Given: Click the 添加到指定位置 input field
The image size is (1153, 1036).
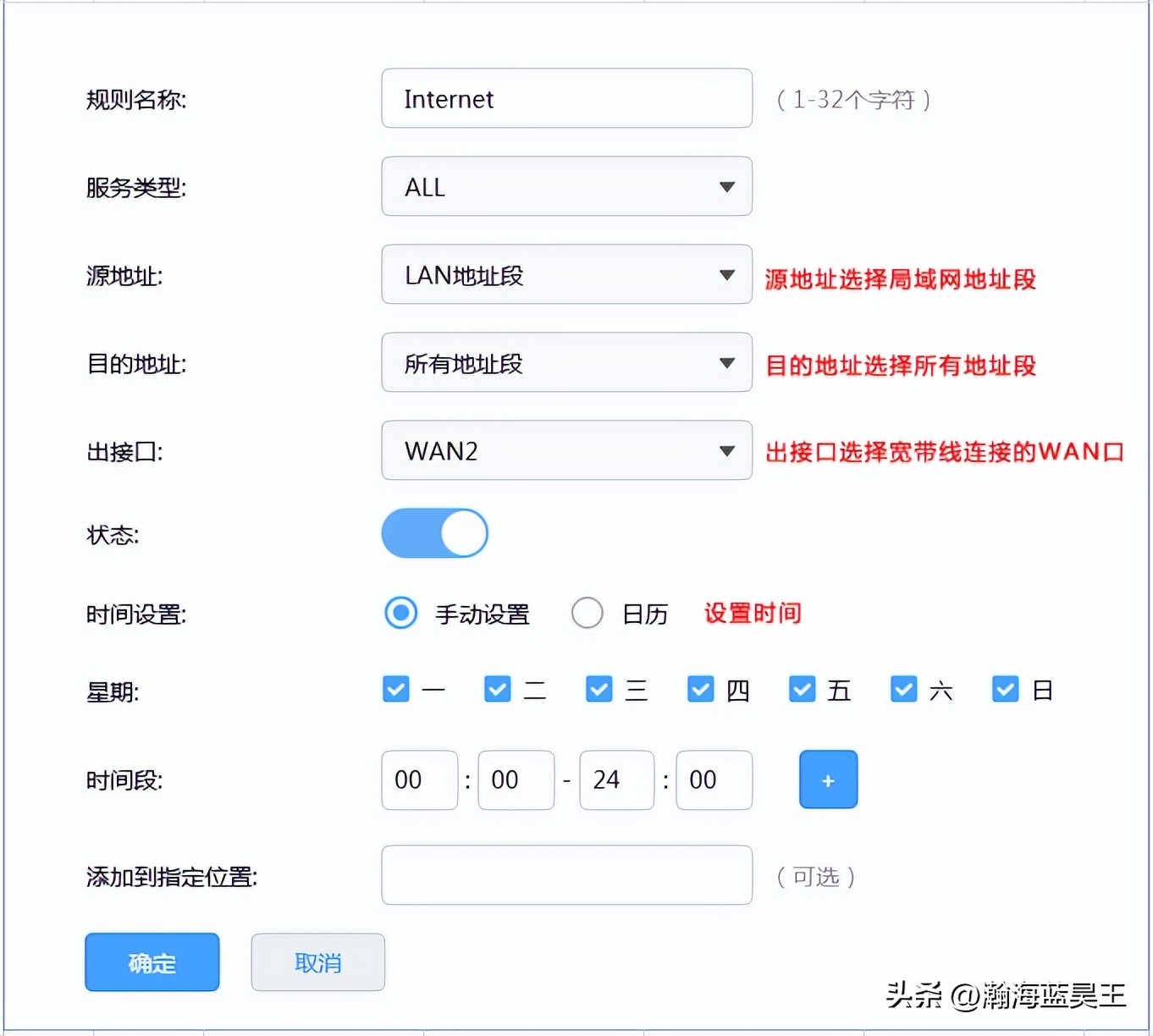Looking at the screenshot, I should [x=565, y=875].
